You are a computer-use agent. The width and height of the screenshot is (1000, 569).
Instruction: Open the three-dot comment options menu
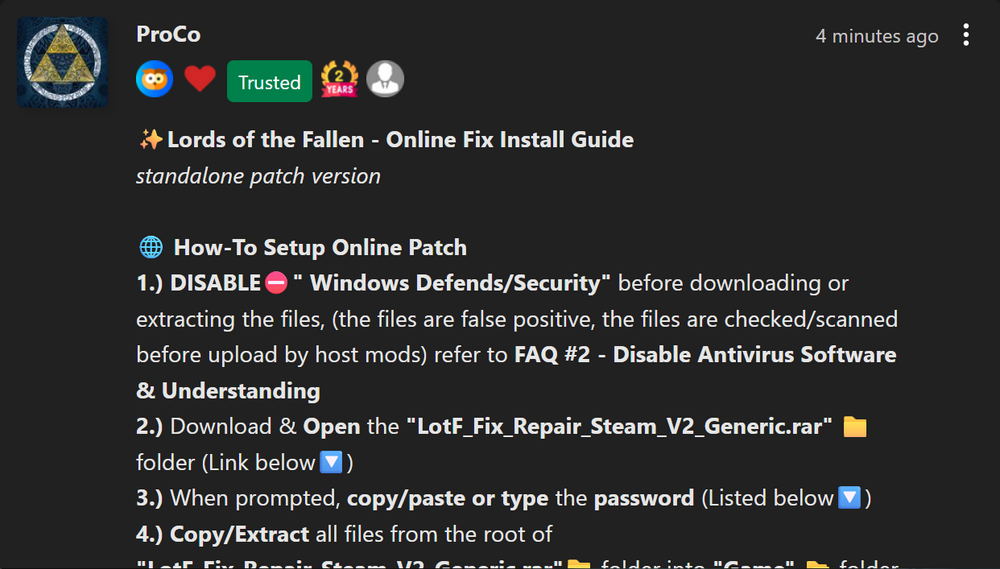tap(966, 36)
